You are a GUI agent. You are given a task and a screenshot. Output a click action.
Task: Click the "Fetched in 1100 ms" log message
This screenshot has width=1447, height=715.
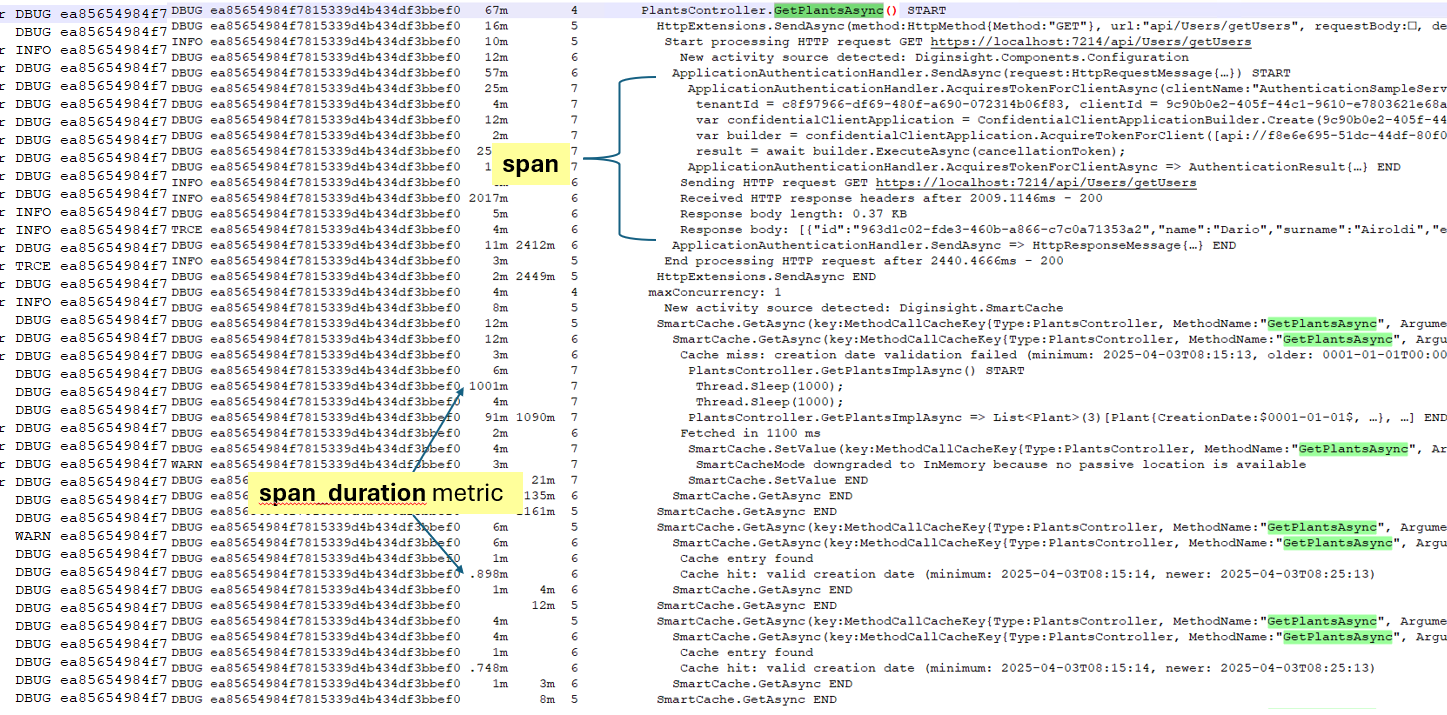point(750,433)
